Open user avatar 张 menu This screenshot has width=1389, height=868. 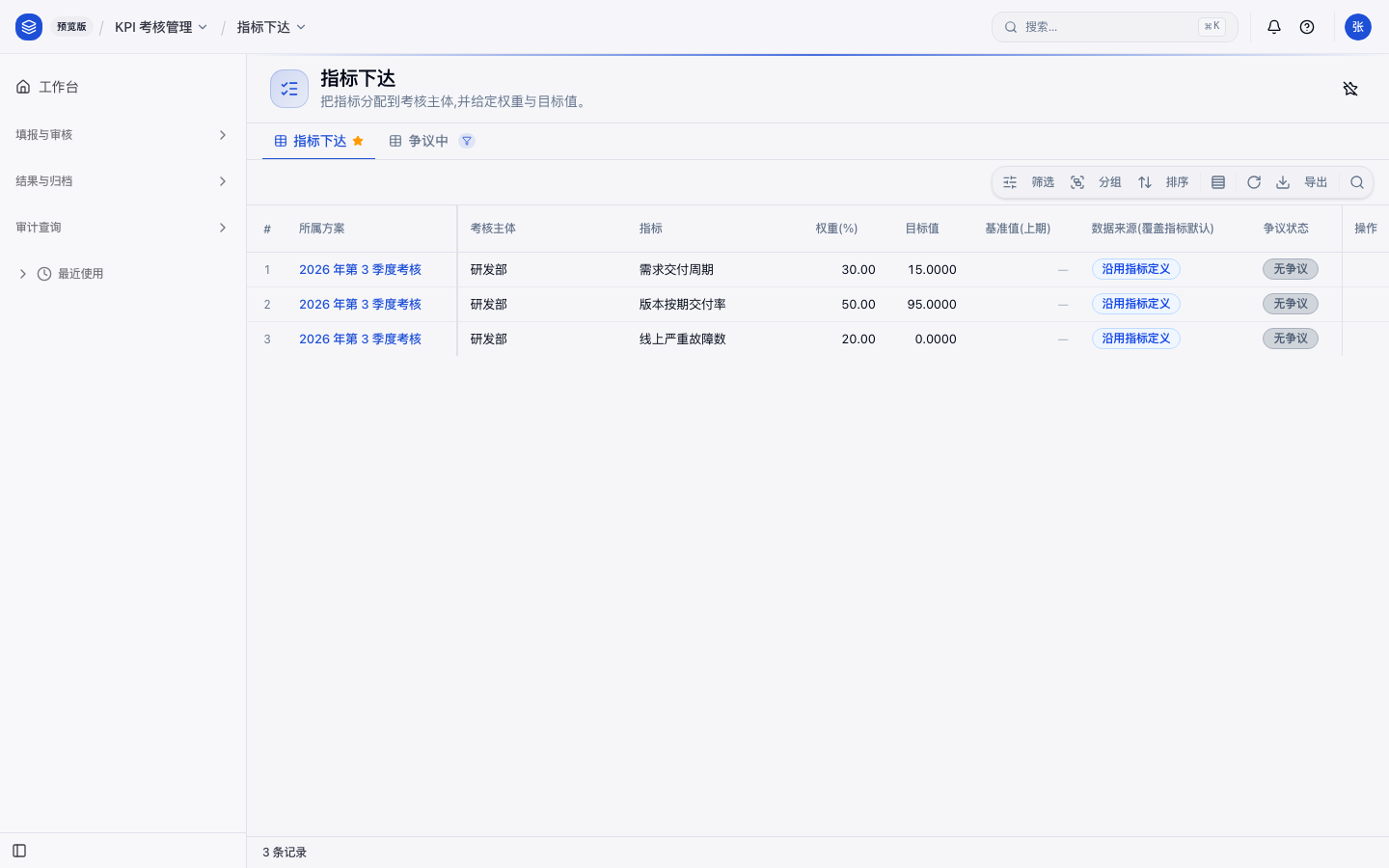(1358, 27)
